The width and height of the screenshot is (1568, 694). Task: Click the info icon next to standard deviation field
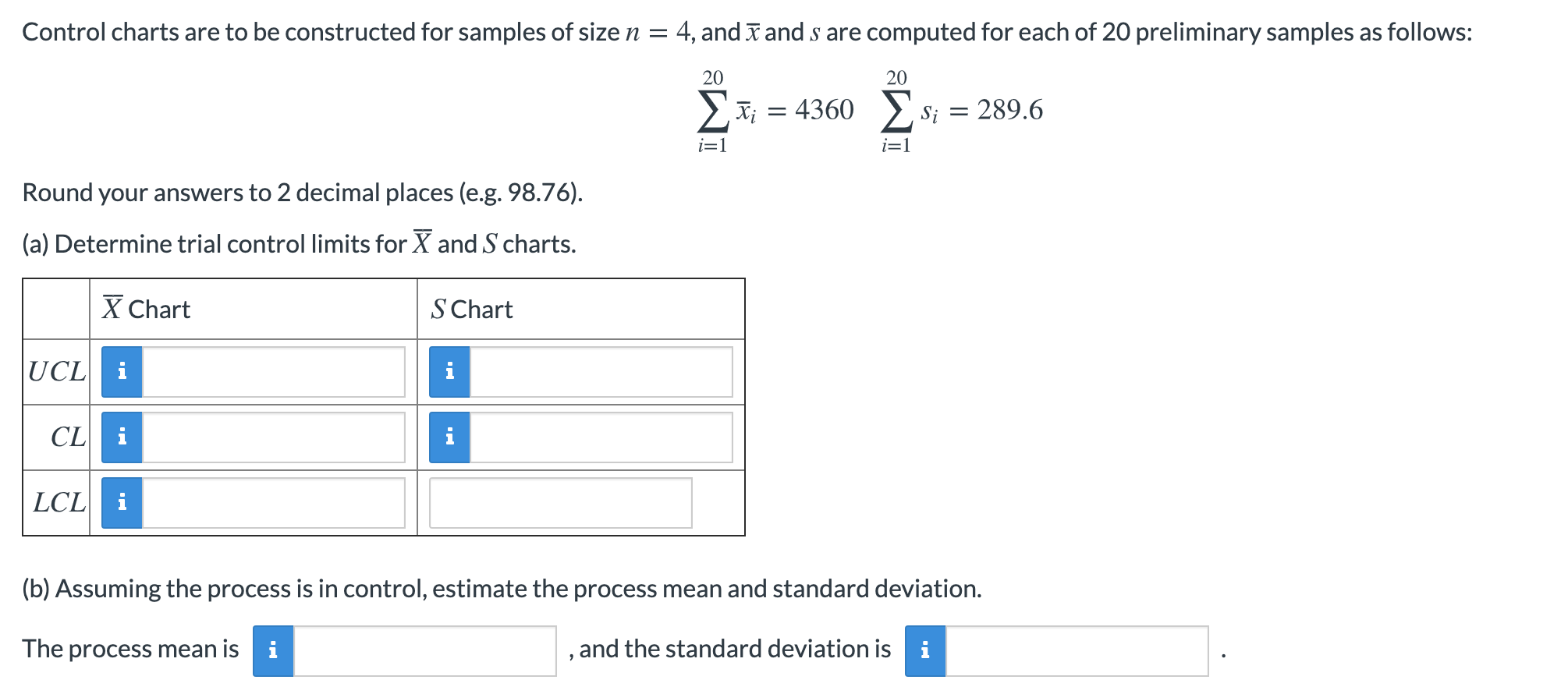pyautogui.click(x=927, y=648)
